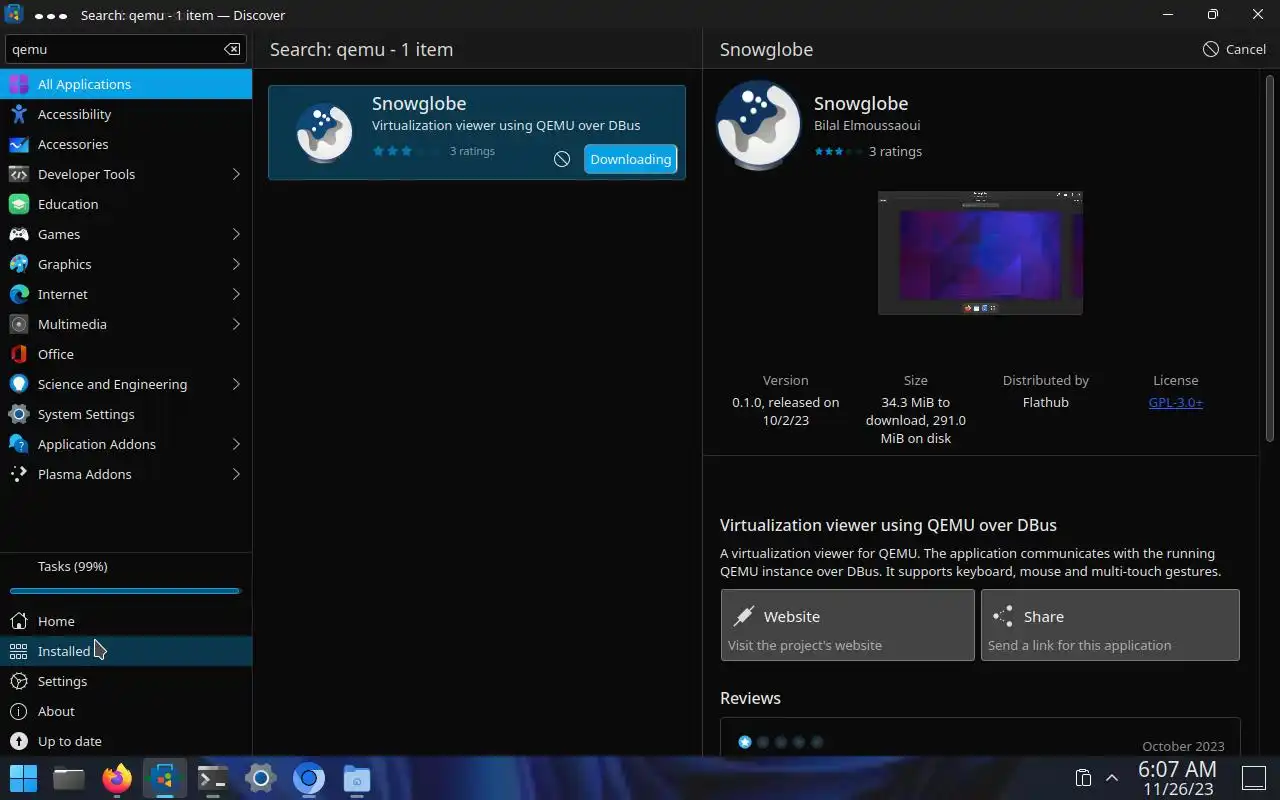Select the Application Addons icon
The image size is (1280, 800).
(18, 444)
